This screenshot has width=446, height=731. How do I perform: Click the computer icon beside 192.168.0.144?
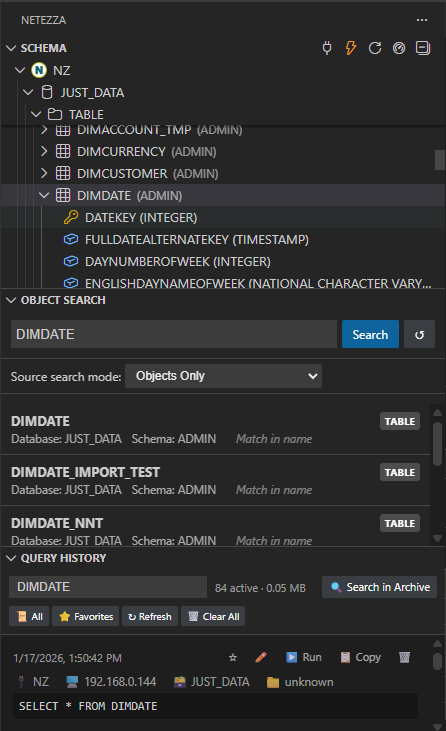(x=72, y=682)
